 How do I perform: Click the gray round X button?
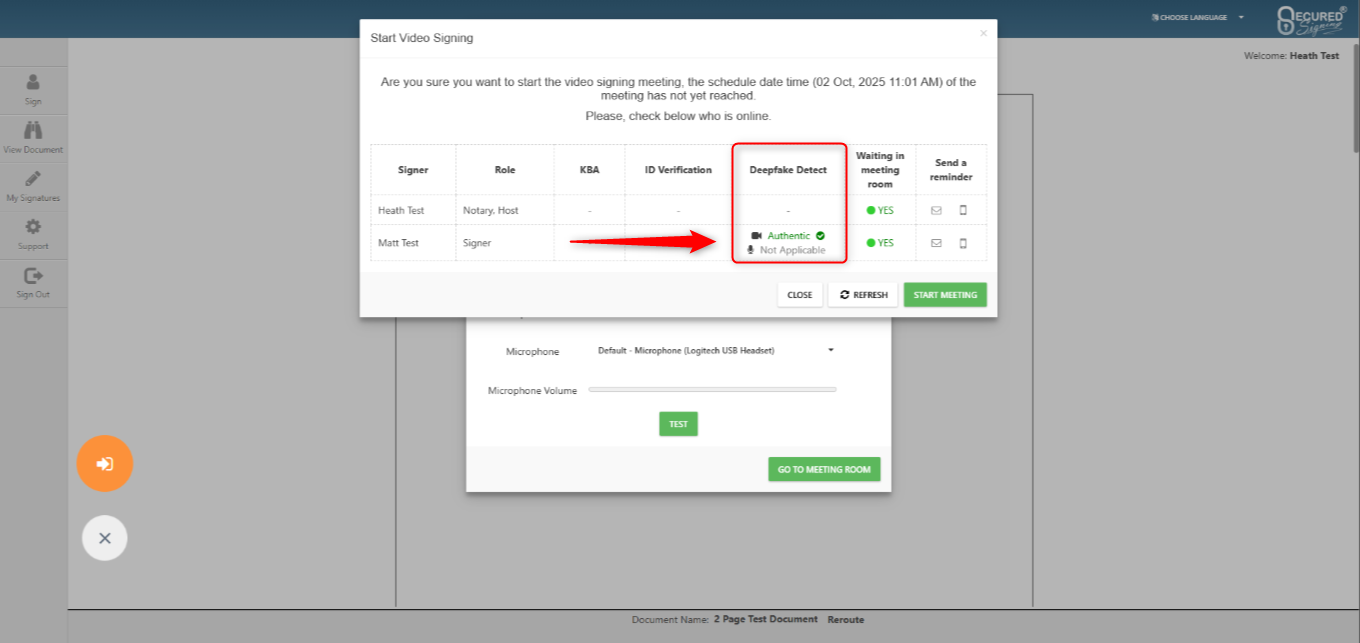105,538
